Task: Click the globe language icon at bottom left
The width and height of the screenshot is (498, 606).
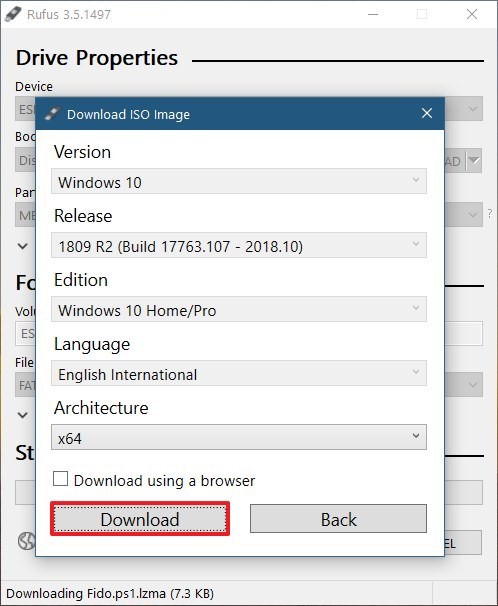Action: 26,541
